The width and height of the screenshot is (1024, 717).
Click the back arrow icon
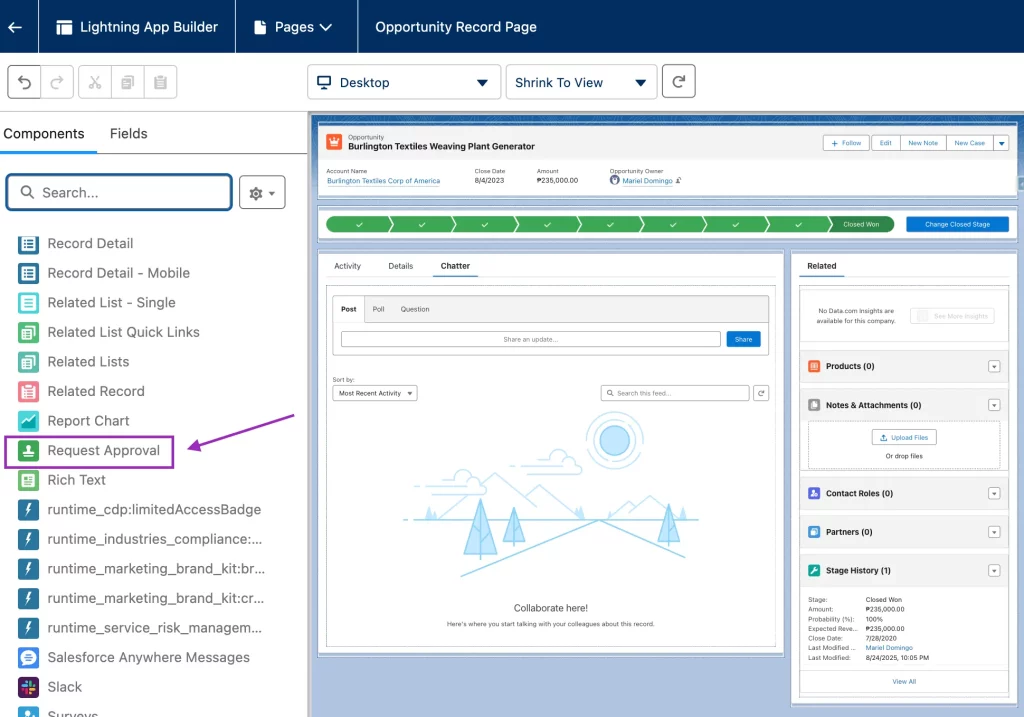15,27
